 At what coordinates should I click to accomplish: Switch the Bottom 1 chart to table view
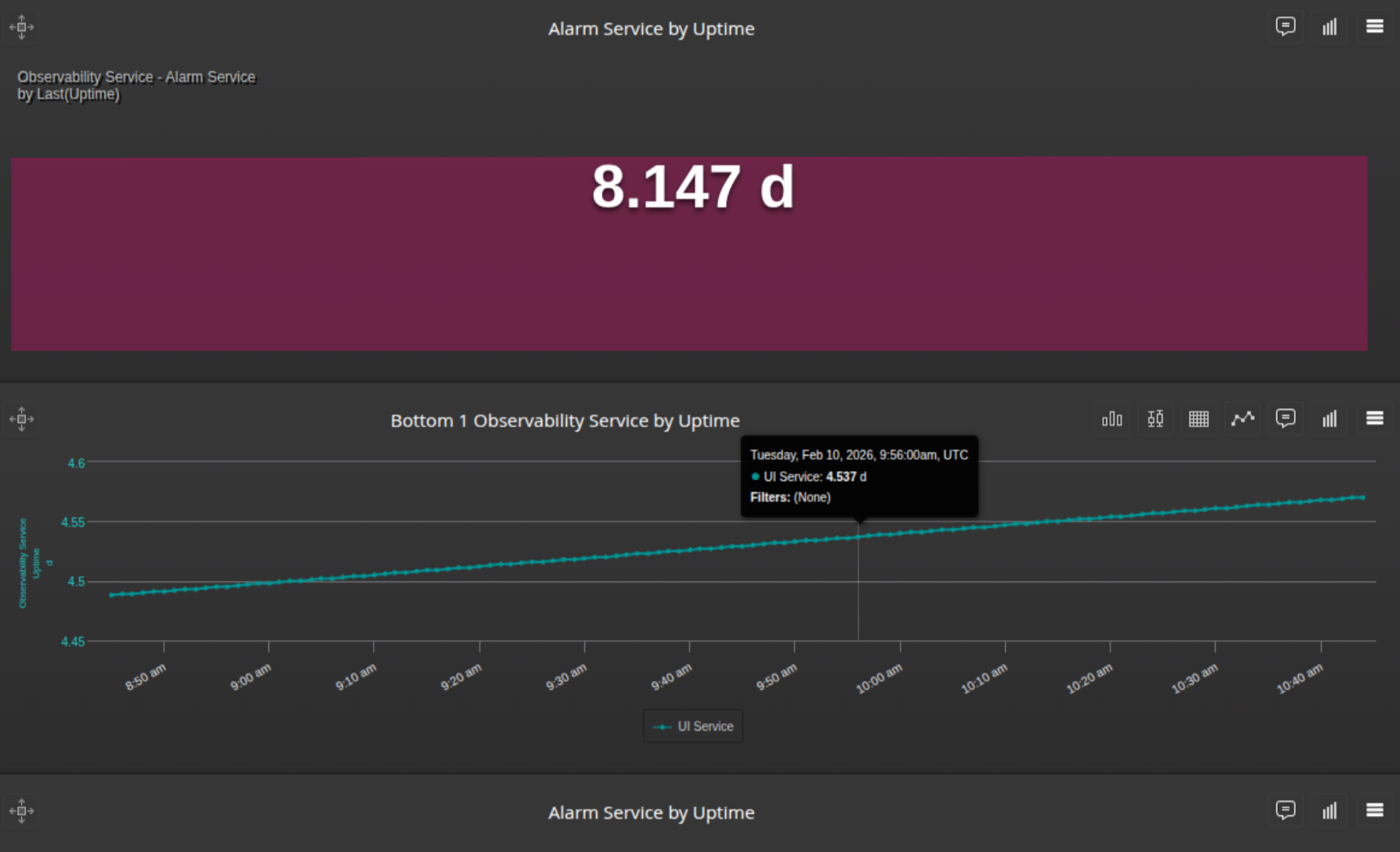click(1198, 419)
